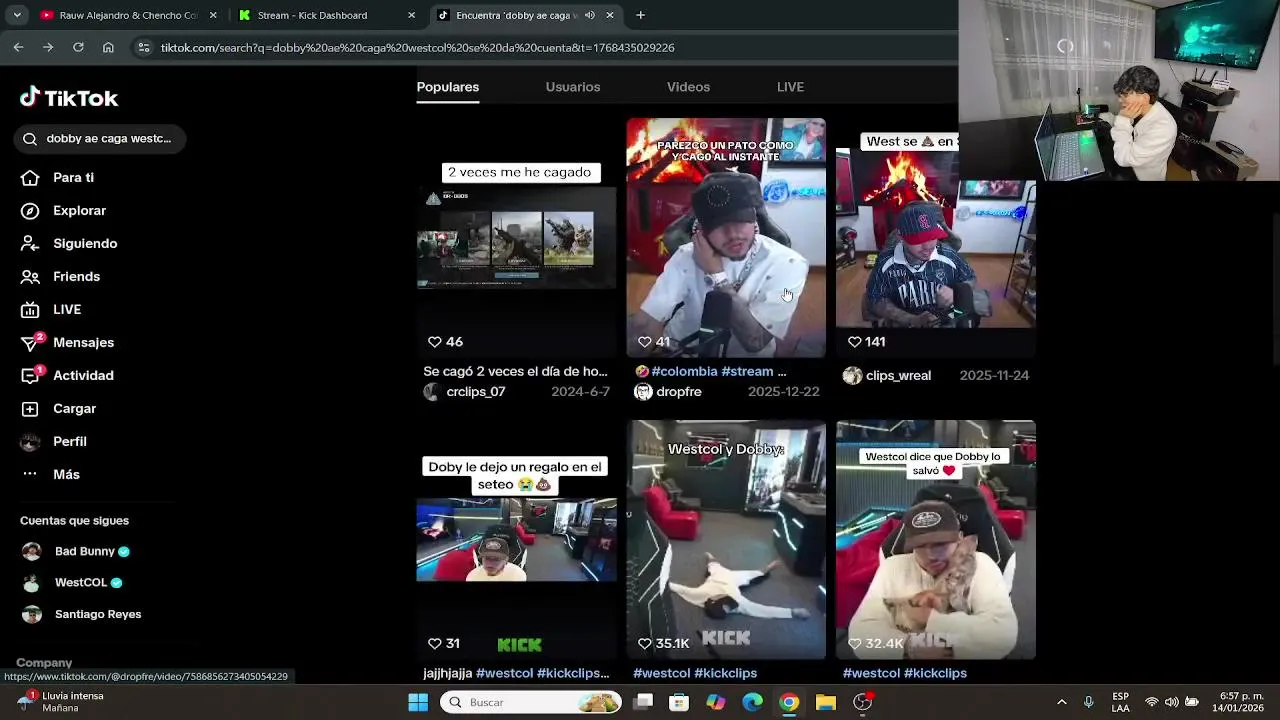Click the address bar URL

click(x=417, y=47)
